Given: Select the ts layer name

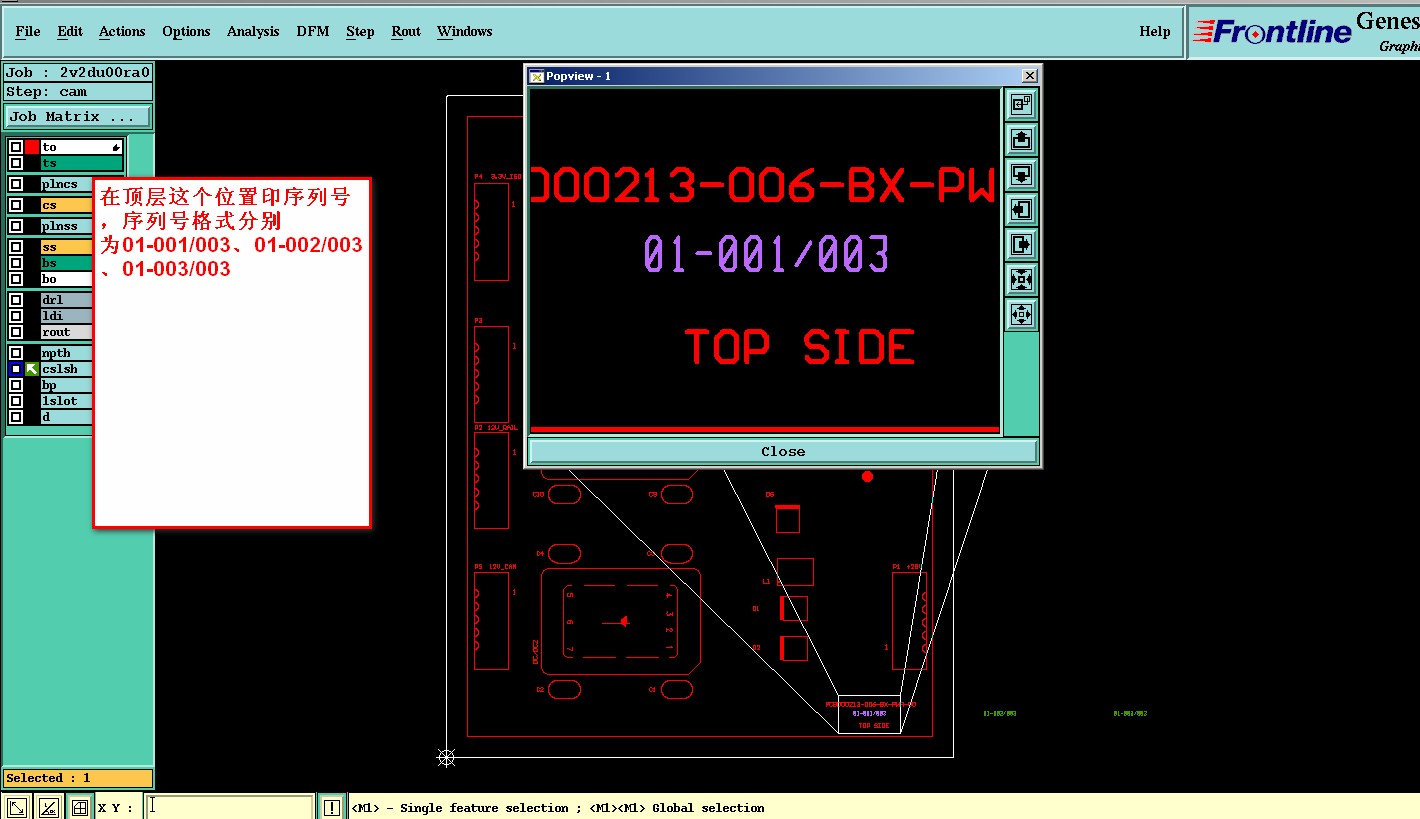Looking at the screenshot, I should click(x=82, y=163).
